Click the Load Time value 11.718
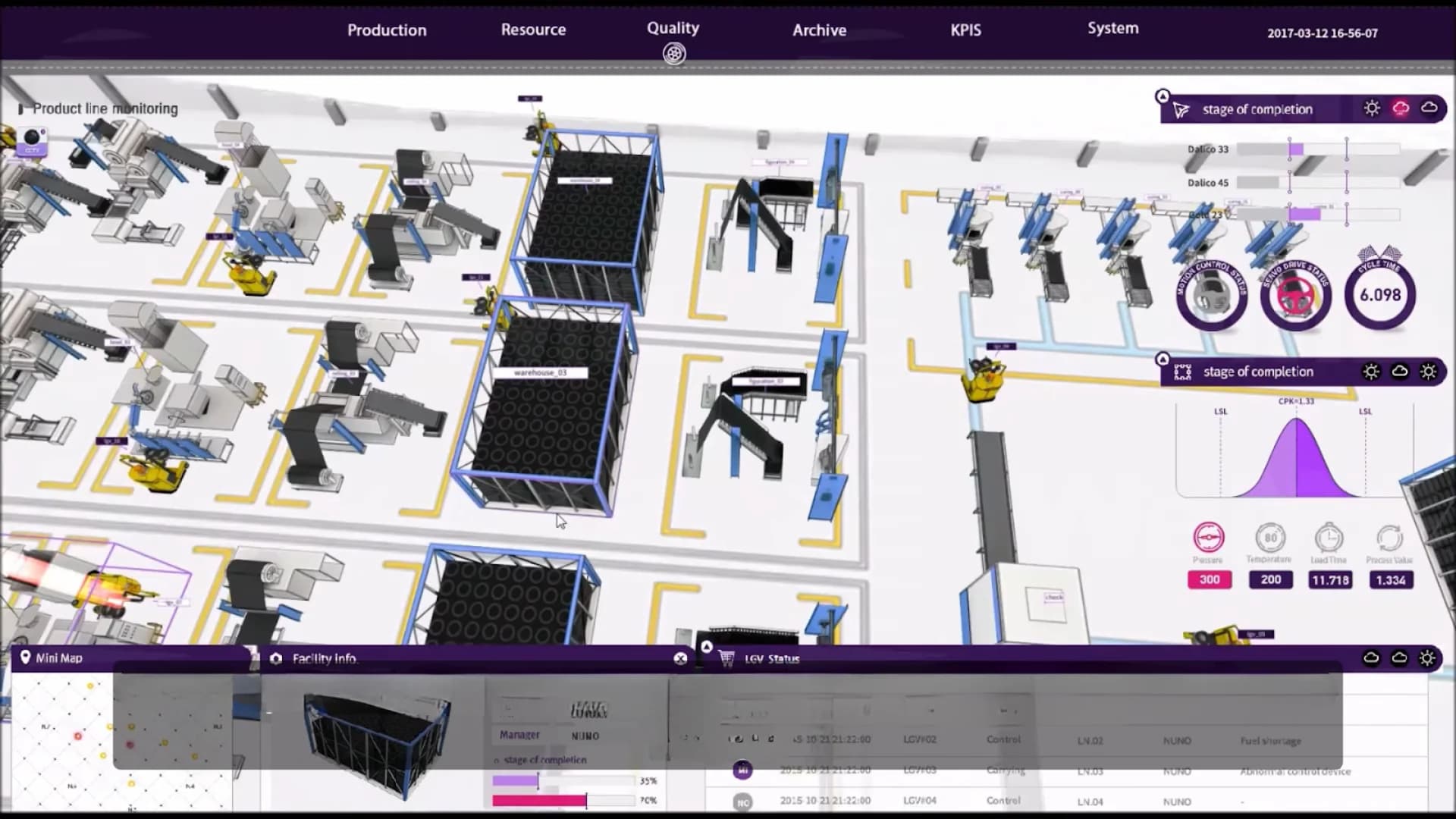Screen dimensions: 1456x819 point(1330,580)
